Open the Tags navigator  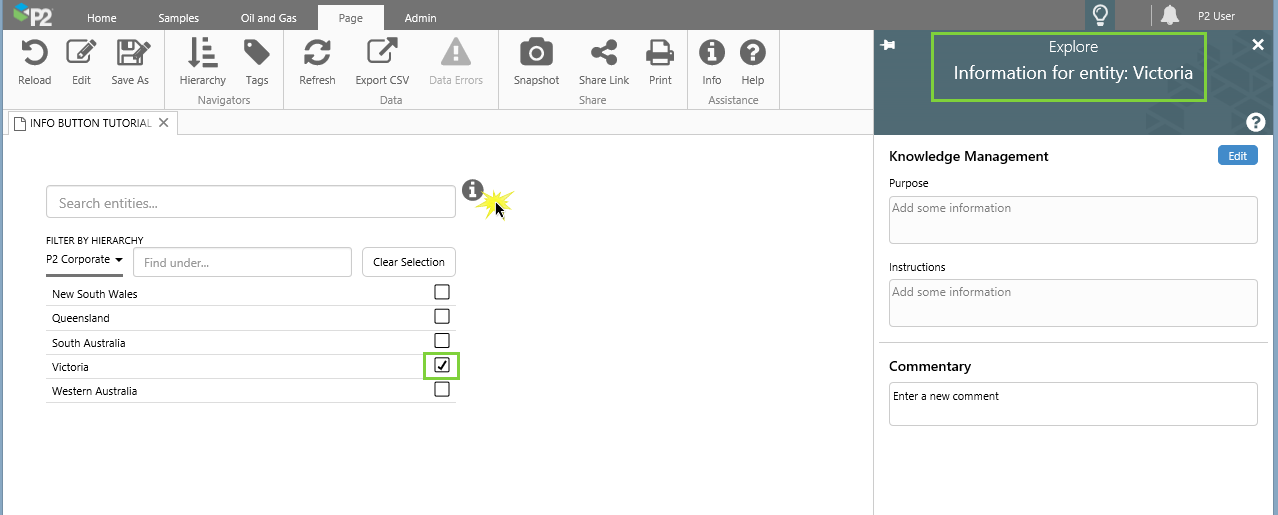[257, 53]
